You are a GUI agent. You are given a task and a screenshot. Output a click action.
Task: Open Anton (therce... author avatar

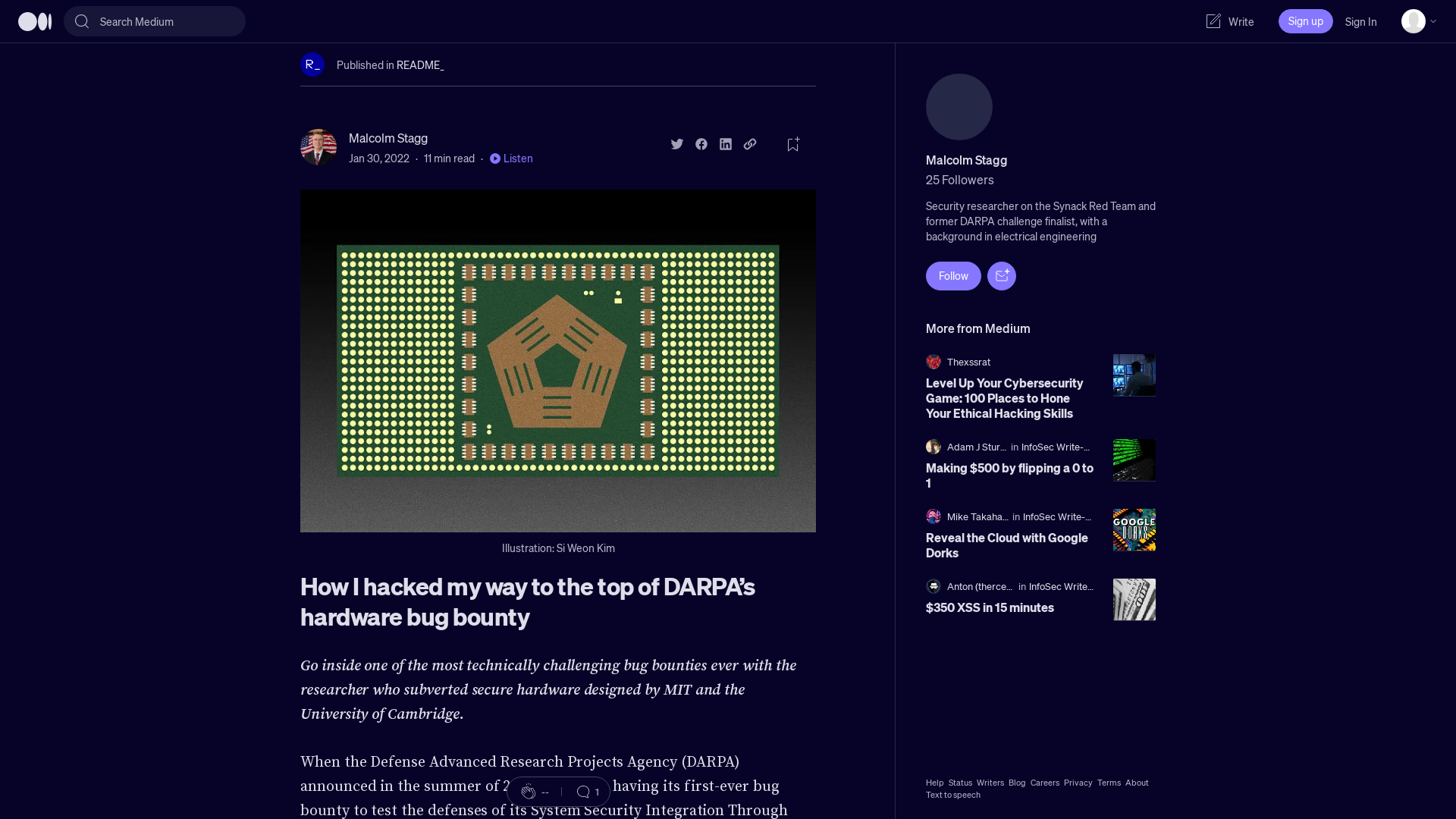point(934,586)
